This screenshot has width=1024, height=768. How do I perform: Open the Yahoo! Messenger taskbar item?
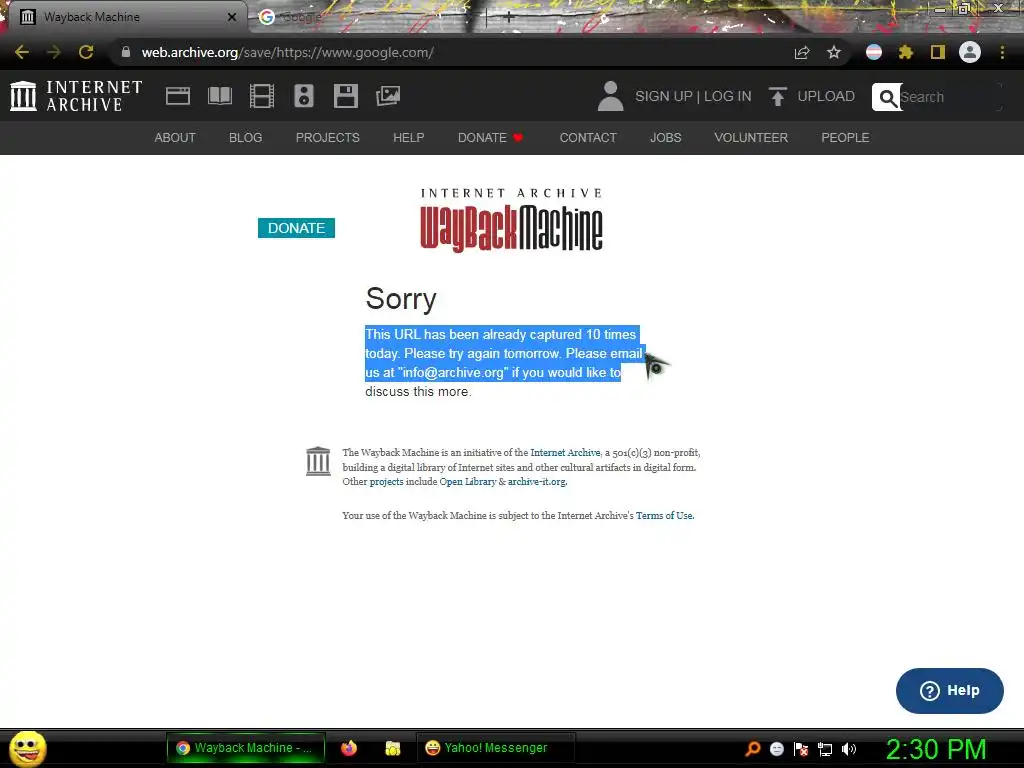495,748
